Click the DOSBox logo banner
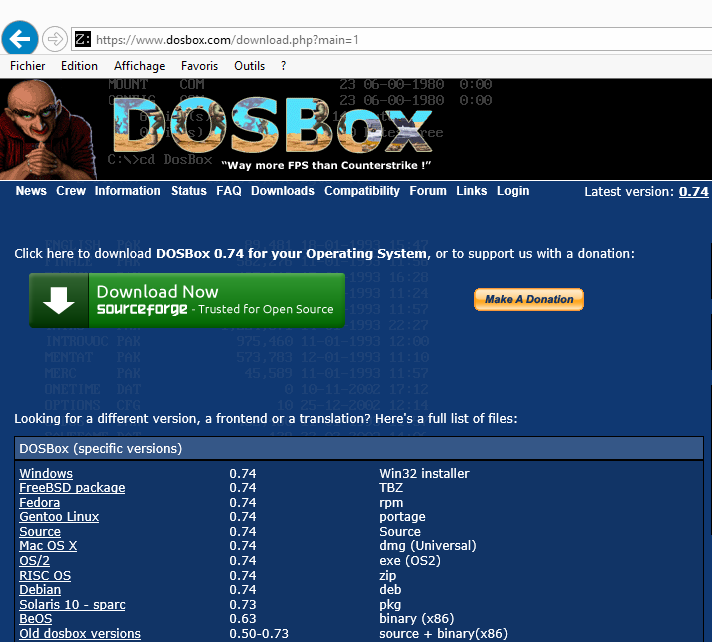The image size is (712, 642). pyautogui.click(x=272, y=125)
